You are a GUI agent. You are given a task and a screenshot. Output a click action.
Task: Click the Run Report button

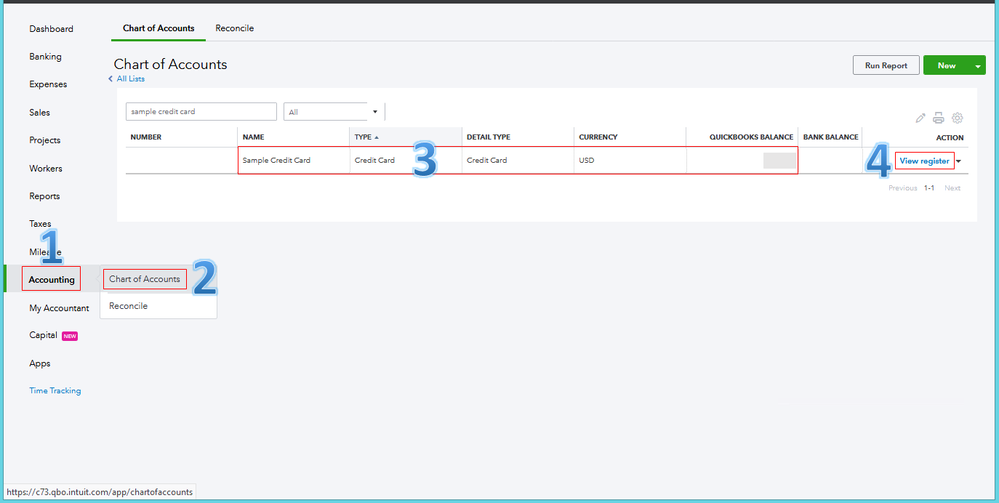(x=886, y=65)
